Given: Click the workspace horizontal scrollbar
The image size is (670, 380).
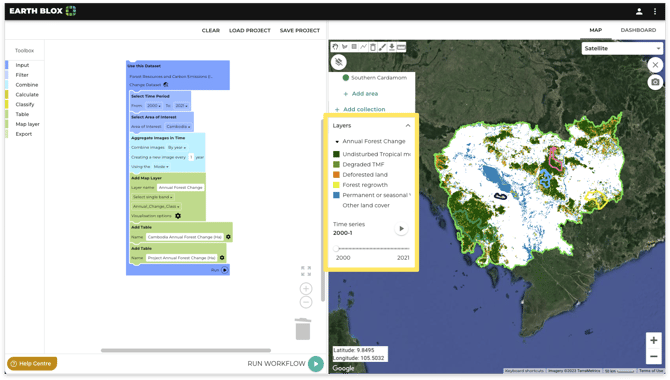Looking at the screenshot, I should click(x=186, y=351).
